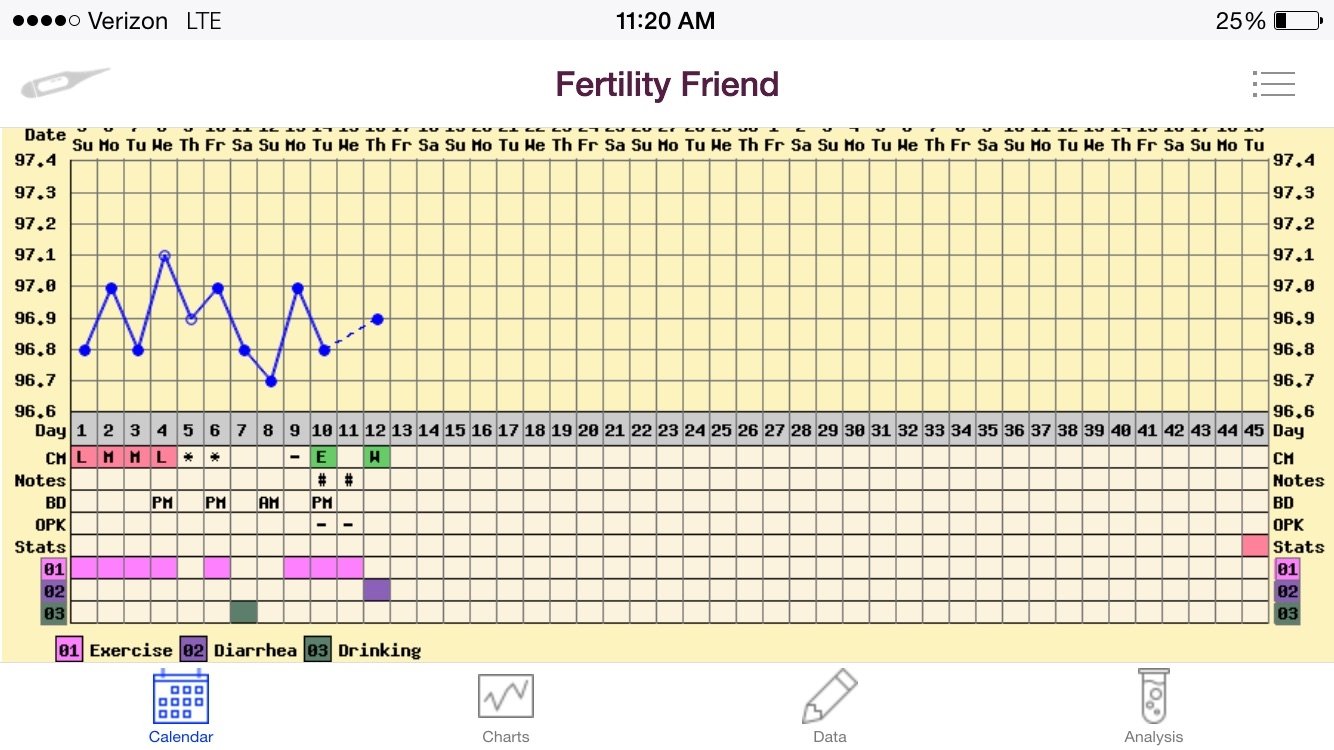Tap the pink Stats cell on day 45

(1256, 546)
